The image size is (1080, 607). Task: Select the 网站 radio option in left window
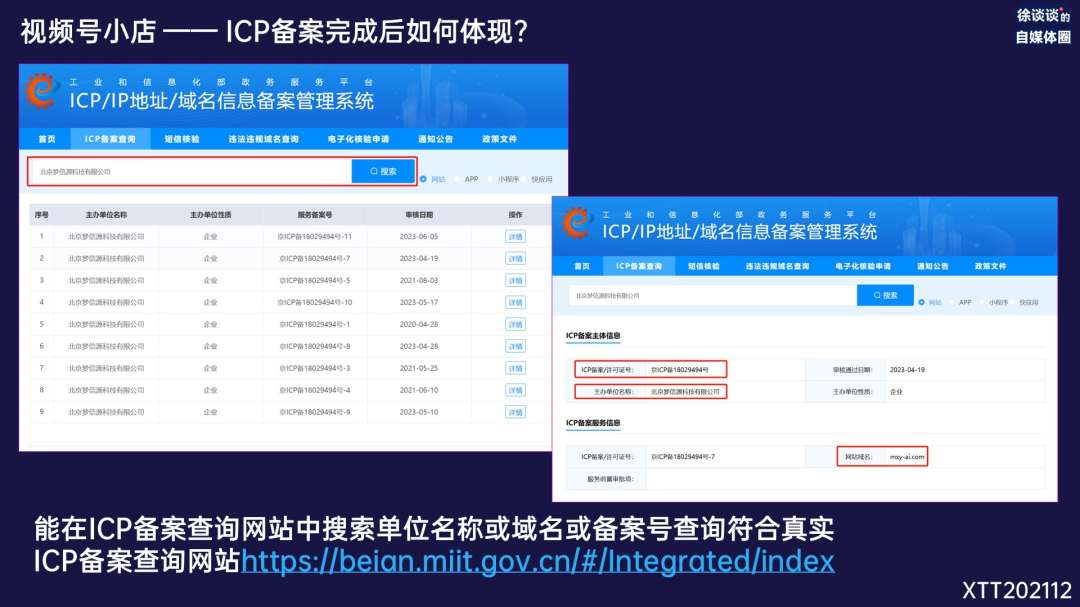(424, 179)
